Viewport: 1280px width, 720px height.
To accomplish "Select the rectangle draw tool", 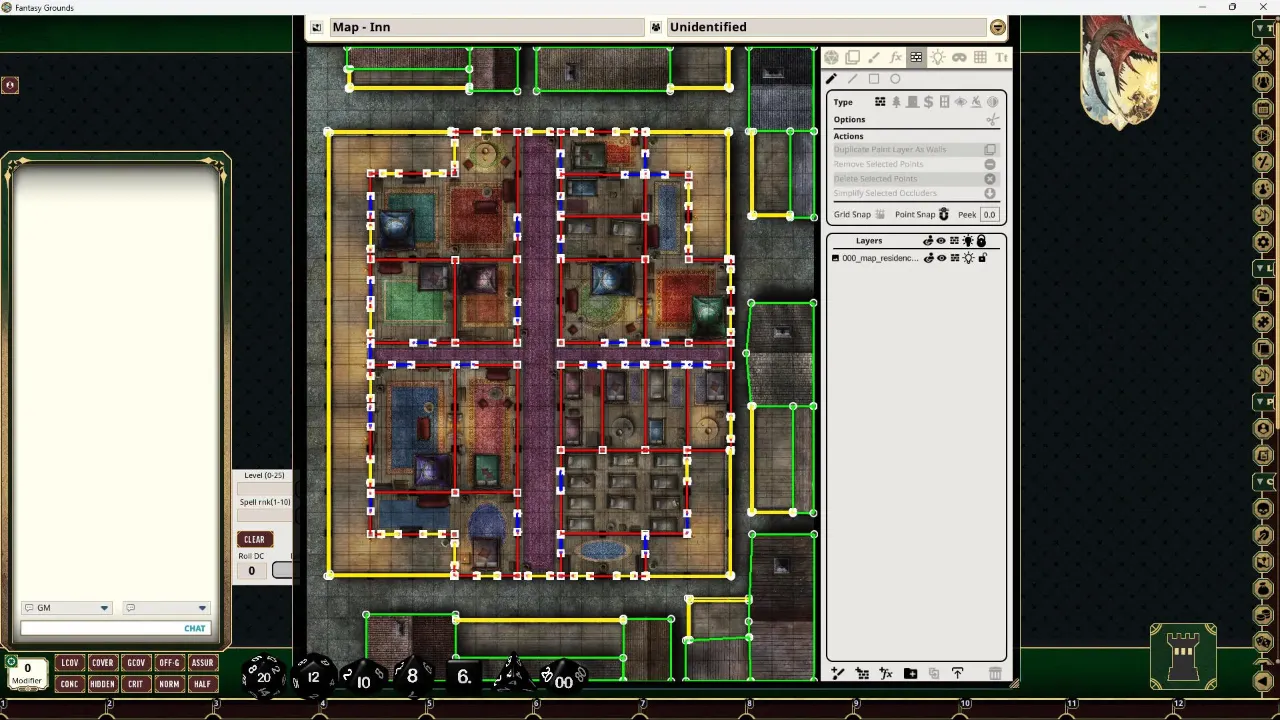I will tap(874, 79).
